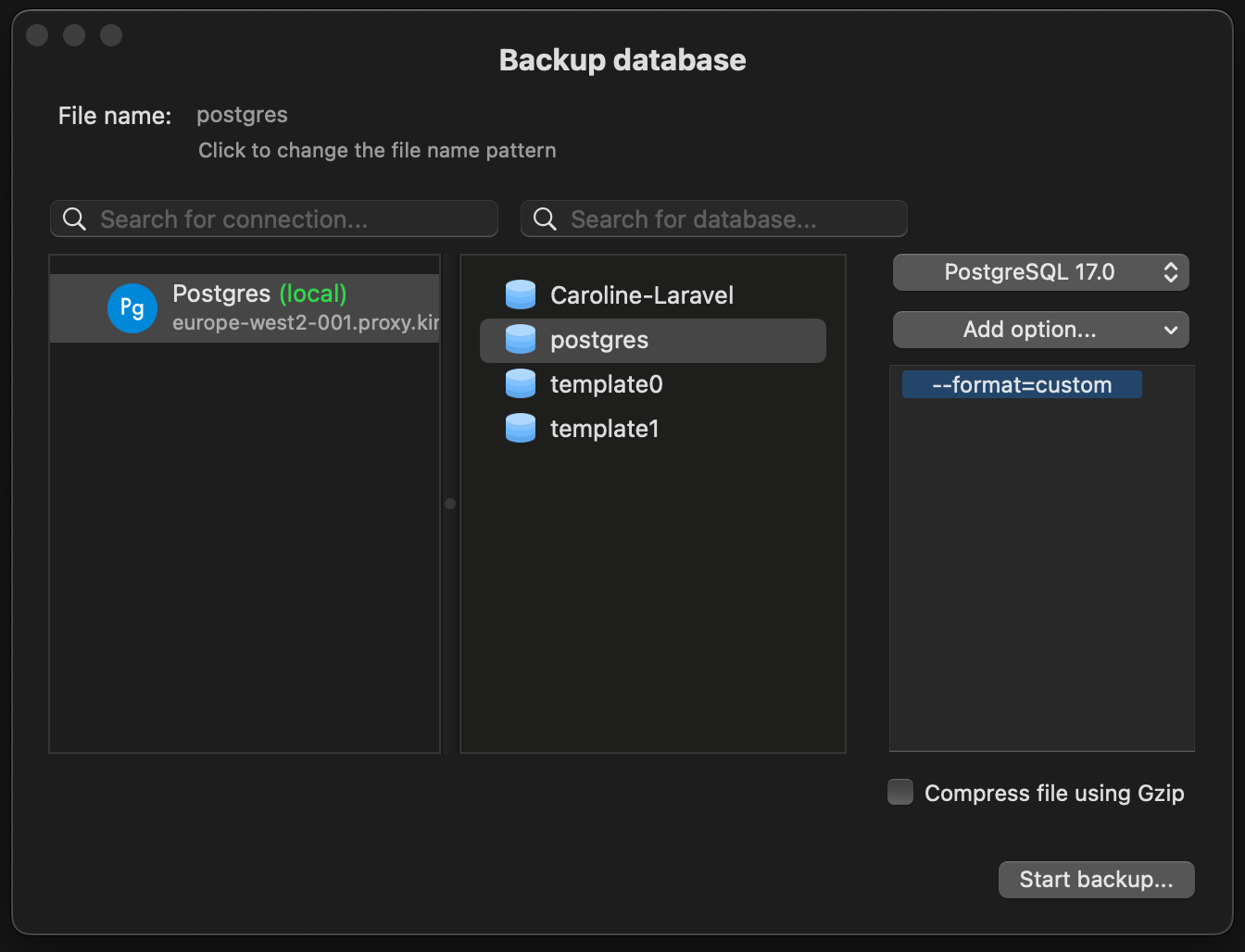Click the template1 database icon
Screen dimensions: 1245x952
click(521, 428)
